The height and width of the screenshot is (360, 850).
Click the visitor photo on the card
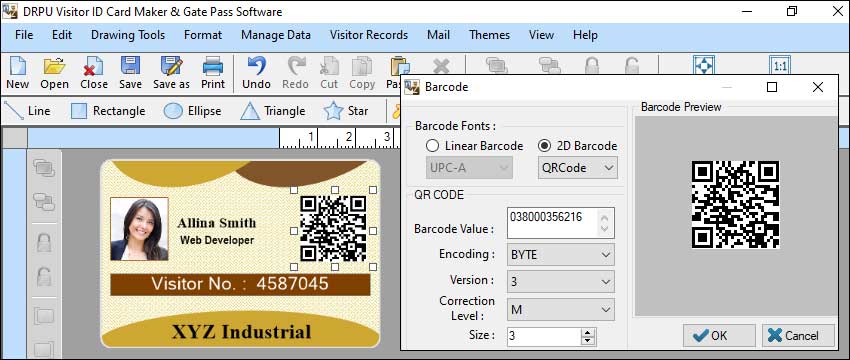(139, 229)
